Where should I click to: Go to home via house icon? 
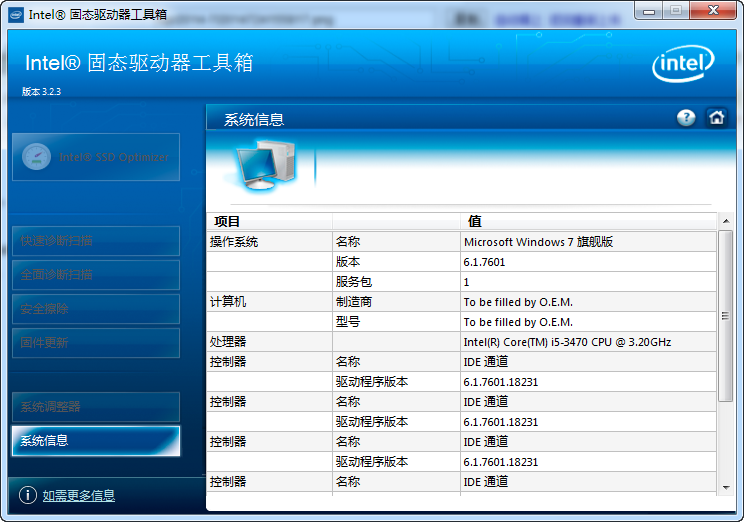716,117
